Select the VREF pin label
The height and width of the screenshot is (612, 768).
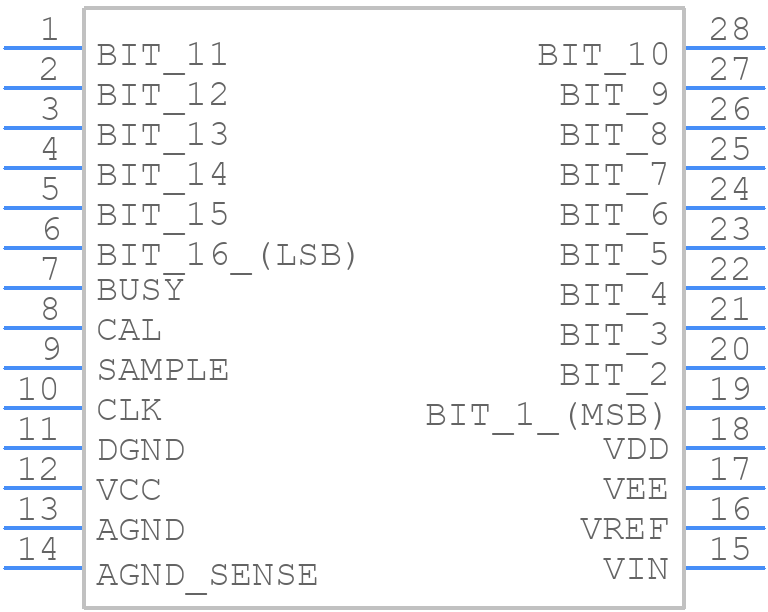click(x=624, y=529)
